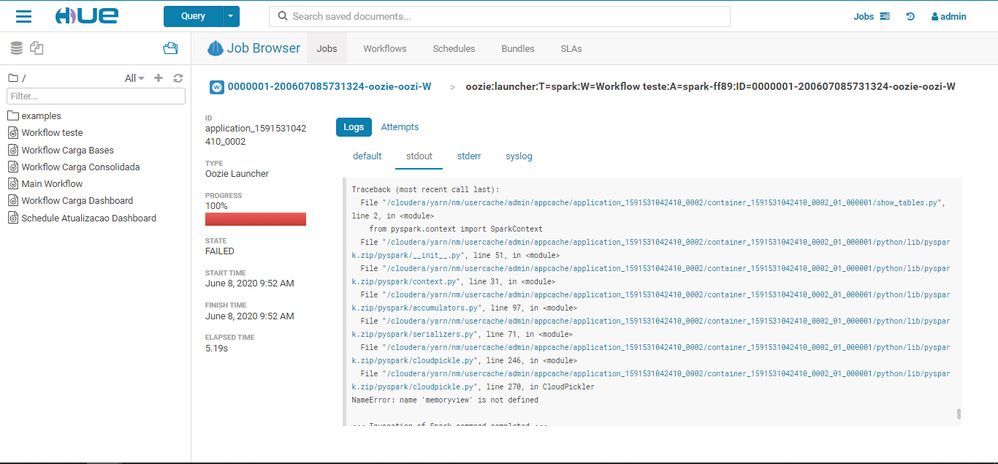Switch to the Workflows tab
998x464 pixels.
(x=385, y=48)
